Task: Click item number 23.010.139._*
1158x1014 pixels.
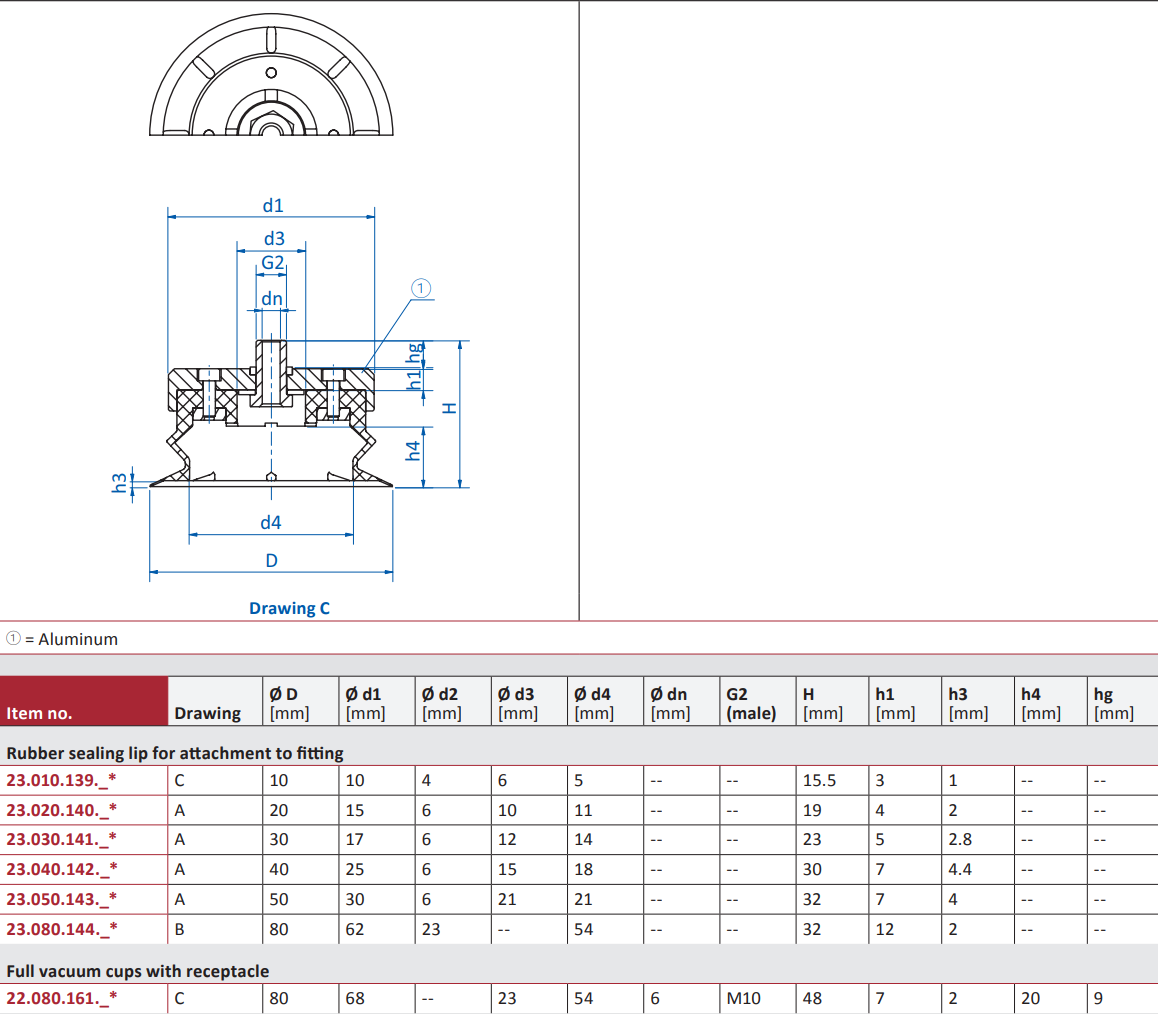Action: click(61, 780)
